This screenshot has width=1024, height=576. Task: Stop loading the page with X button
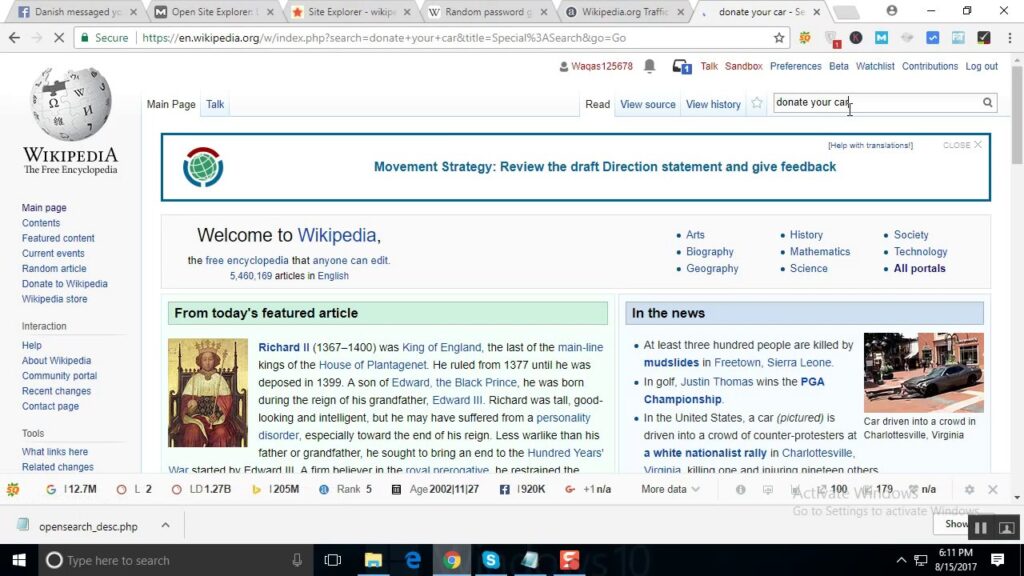[x=59, y=38]
